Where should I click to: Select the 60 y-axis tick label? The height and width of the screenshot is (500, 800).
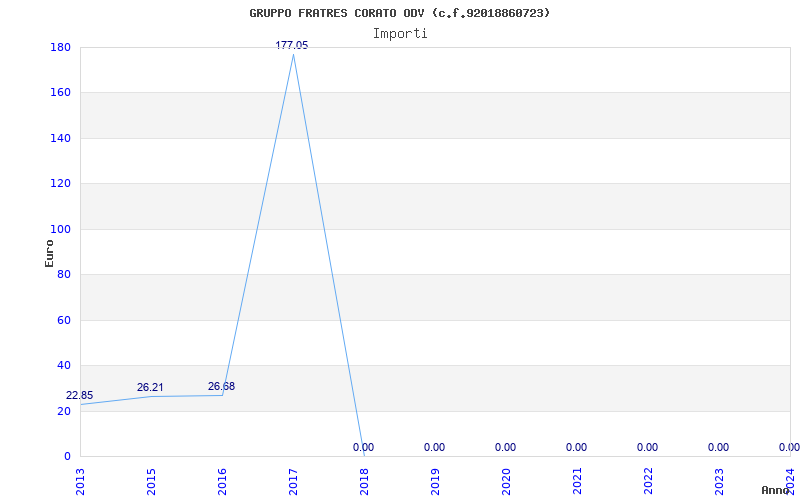pos(64,320)
